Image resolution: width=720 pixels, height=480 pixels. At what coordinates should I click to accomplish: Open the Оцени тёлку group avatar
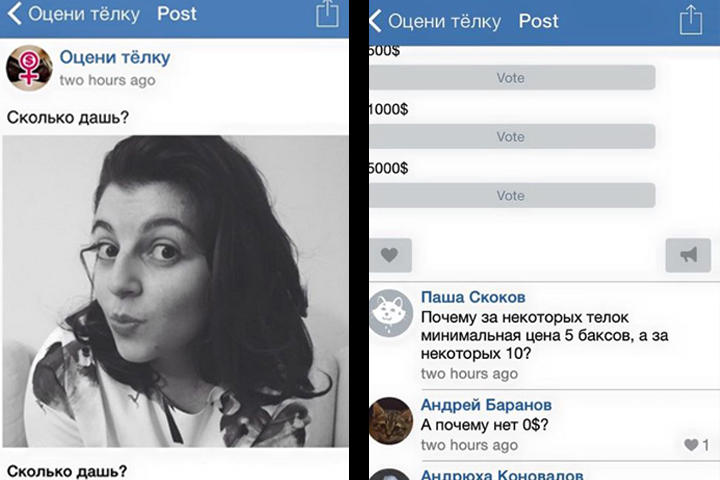(29, 68)
